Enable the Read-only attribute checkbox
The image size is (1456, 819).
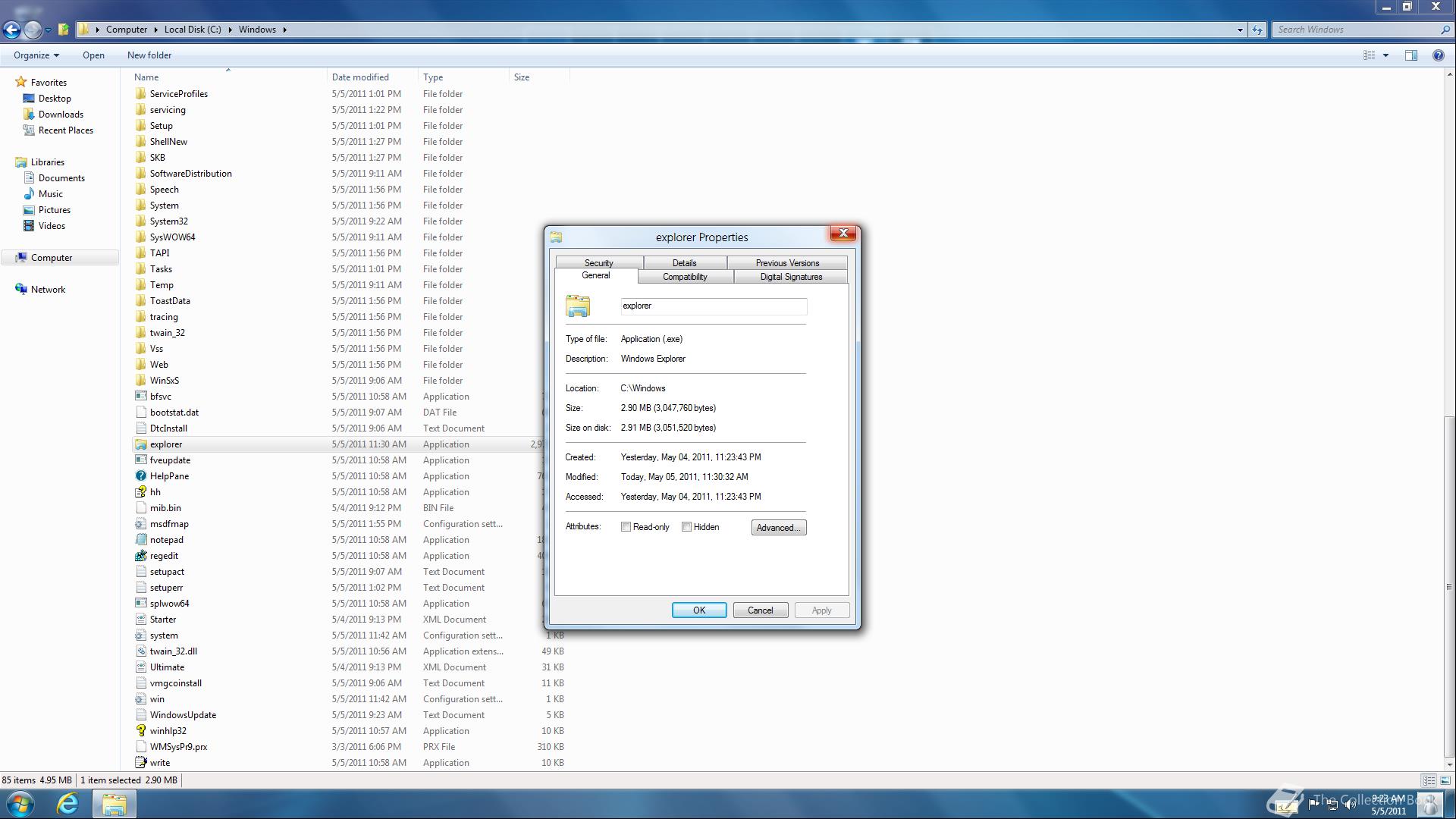[x=626, y=527]
